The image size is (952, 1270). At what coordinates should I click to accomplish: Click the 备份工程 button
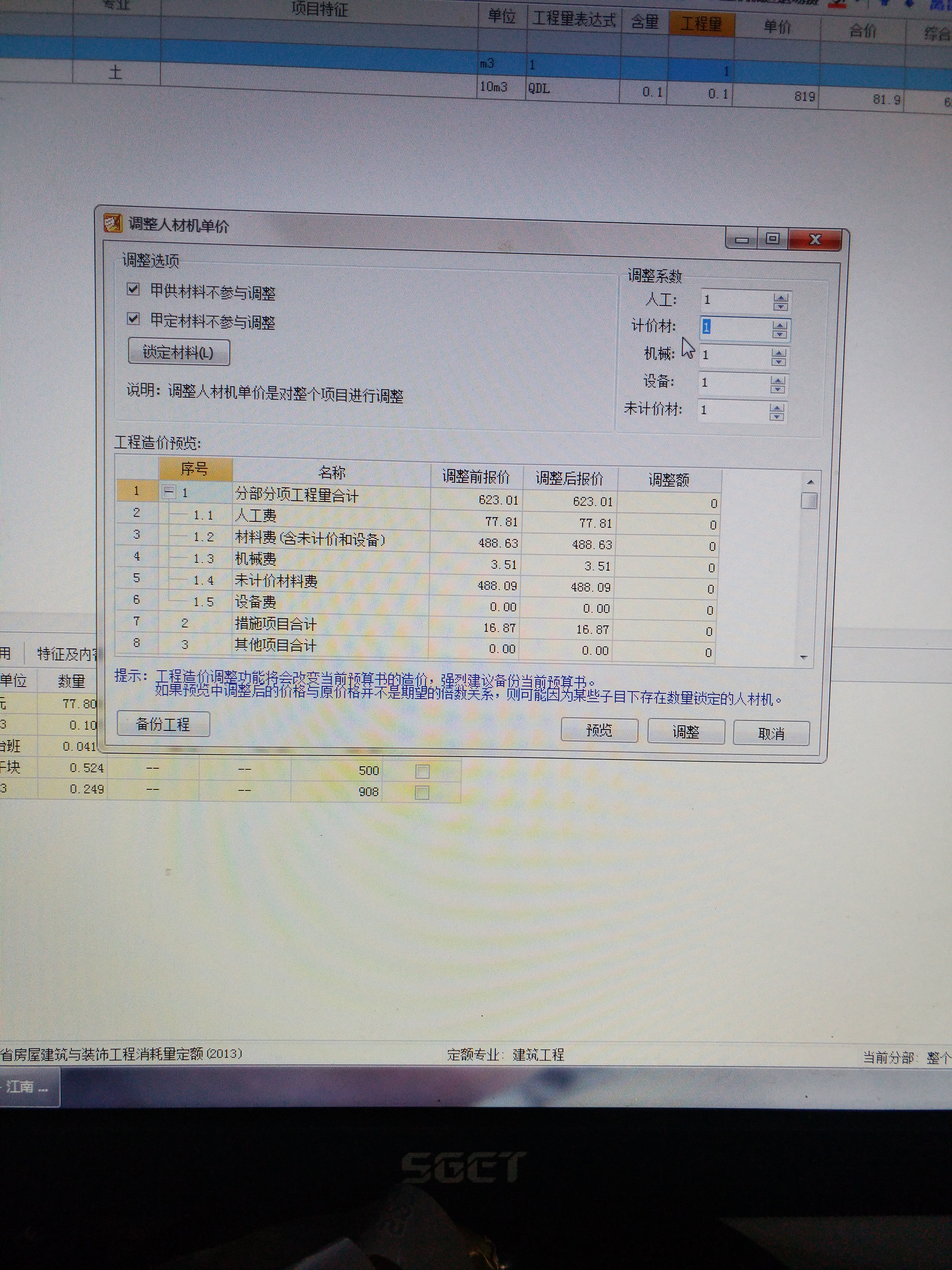click(163, 724)
